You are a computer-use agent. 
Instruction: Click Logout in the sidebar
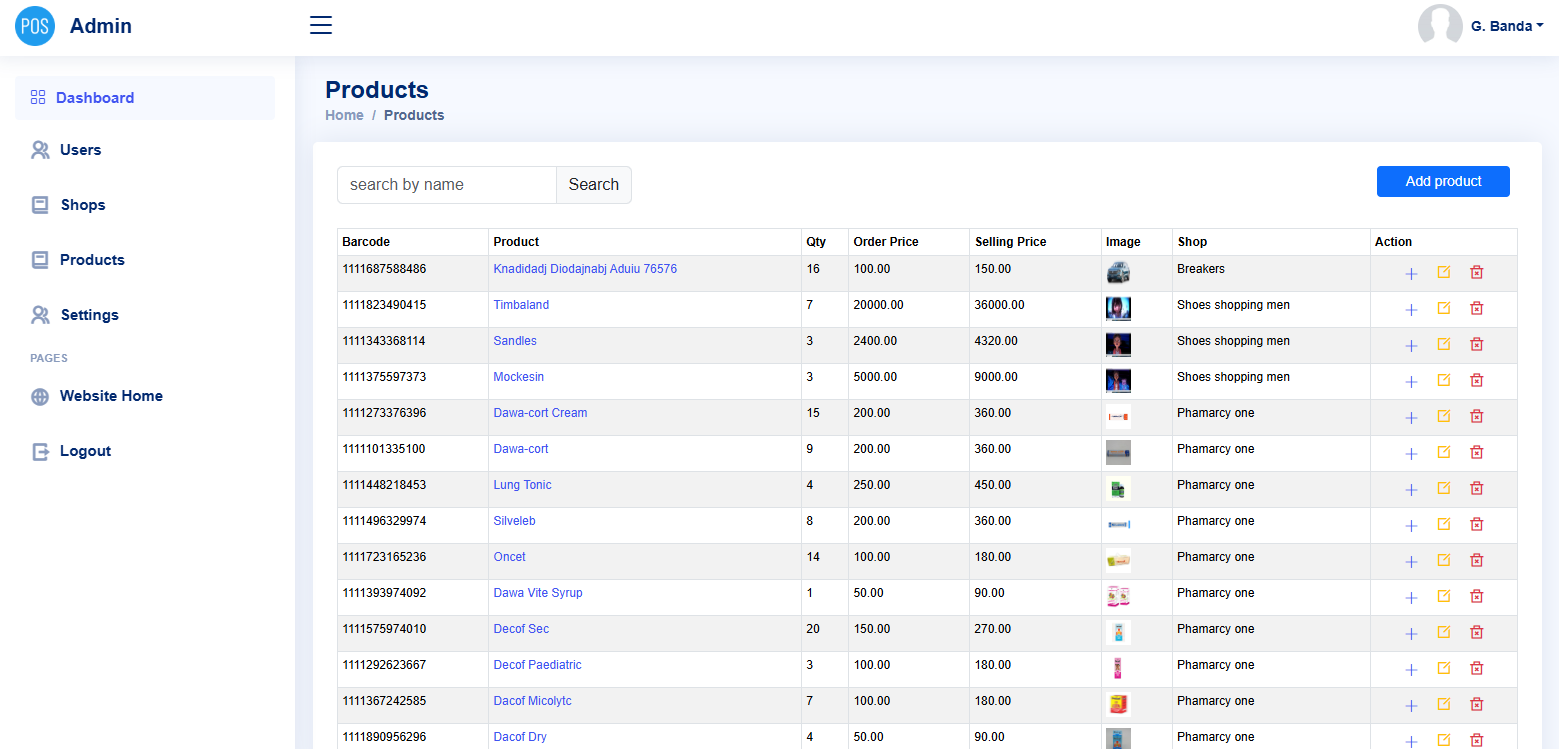[85, 451]
